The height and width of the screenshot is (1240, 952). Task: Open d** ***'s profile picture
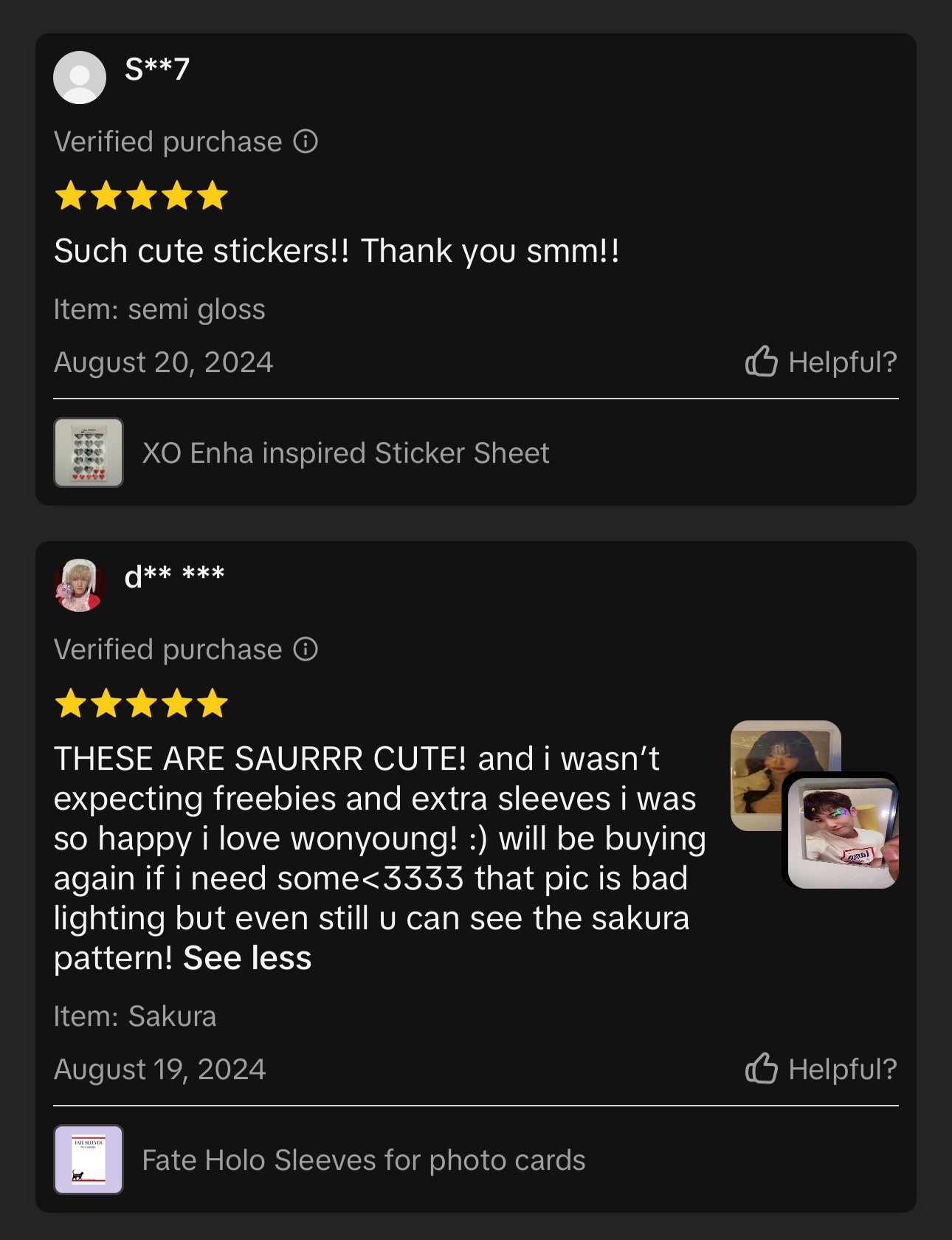point(80,585)
